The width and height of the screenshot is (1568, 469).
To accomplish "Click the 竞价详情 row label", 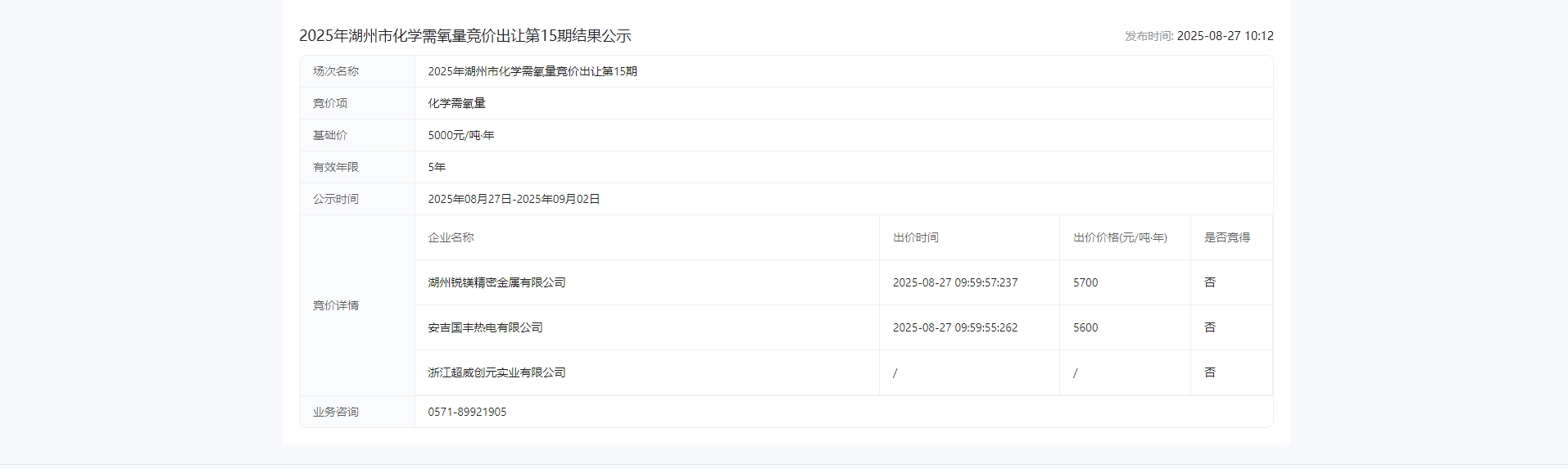I will [336, 305].
